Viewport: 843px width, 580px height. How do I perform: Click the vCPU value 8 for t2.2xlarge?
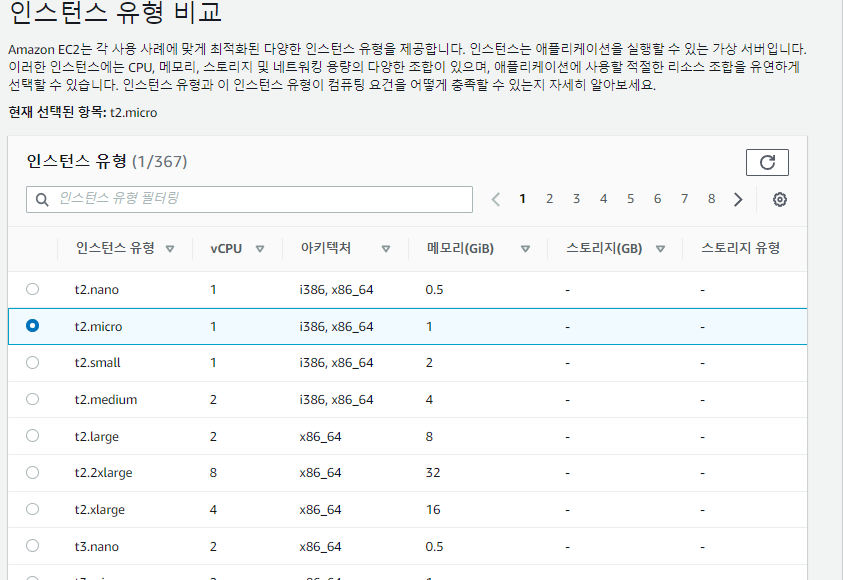pos(213,472)
